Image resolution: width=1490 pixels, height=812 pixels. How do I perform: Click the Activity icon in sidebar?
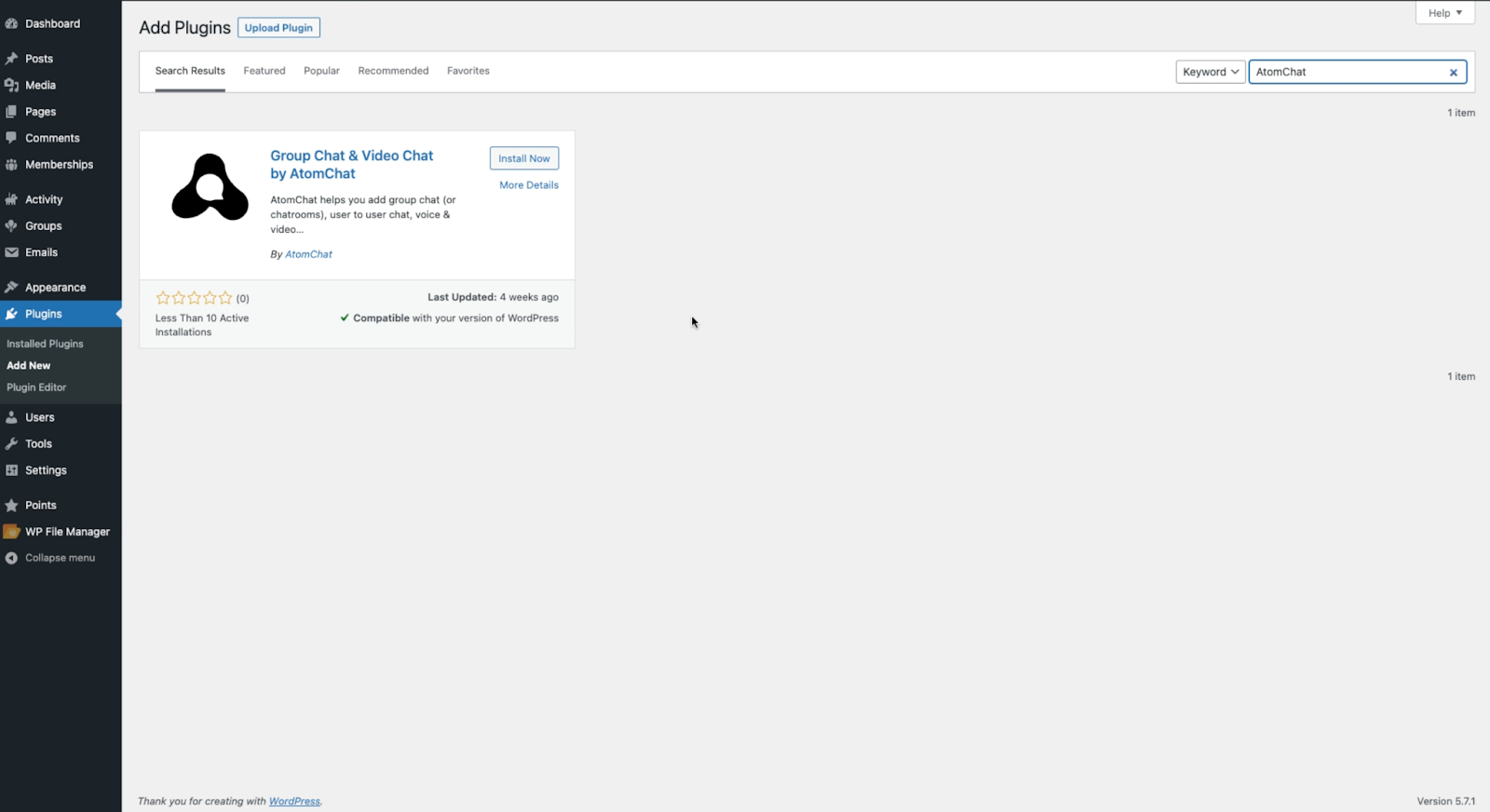(x=11, y=199)
